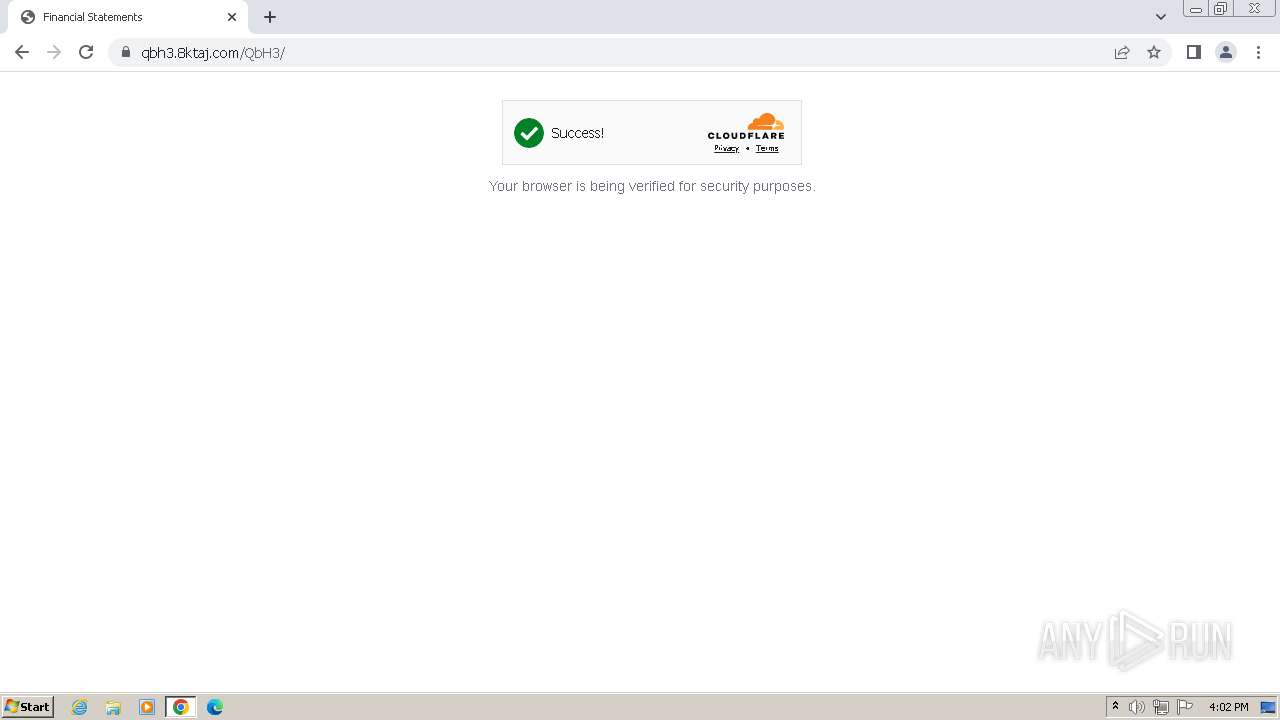Viewport: 1280px width, 720px height.
Task: Click the Show Desktop button
Action: click(x=1269, y=707)
